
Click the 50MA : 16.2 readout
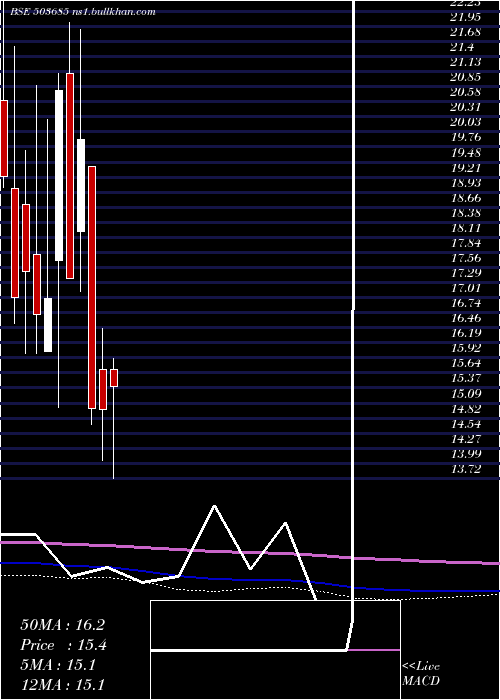tap(62, 625)
